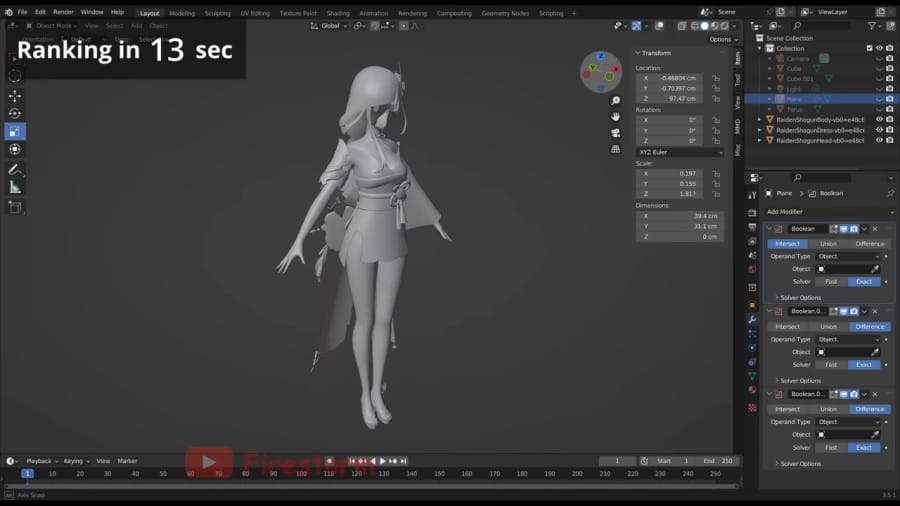Remove the first Boolean modifier
900x506 pixels.
click(x=875, y=229)
